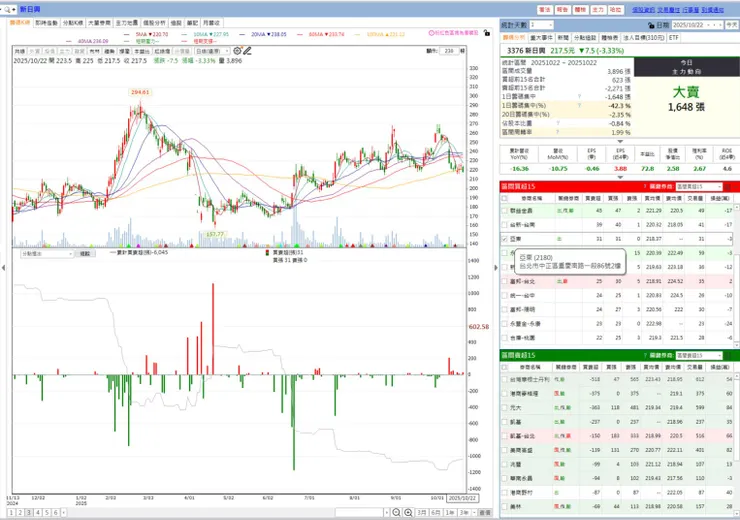Screen dimensions: 740x520
Task: Switch to the 個股分析 tab
Action: click(x=154, y=23)
